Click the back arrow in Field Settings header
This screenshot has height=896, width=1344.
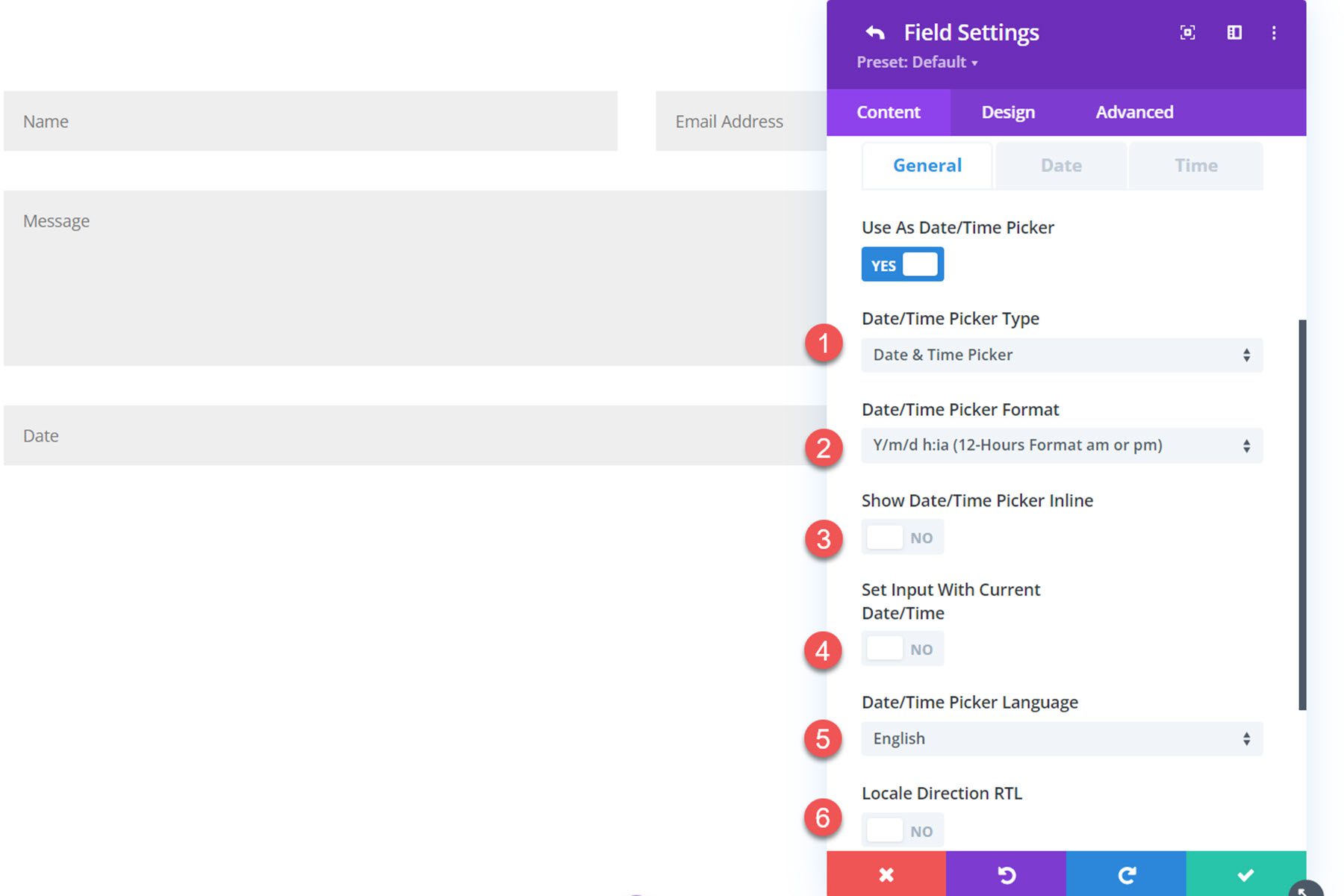point(874,31)
